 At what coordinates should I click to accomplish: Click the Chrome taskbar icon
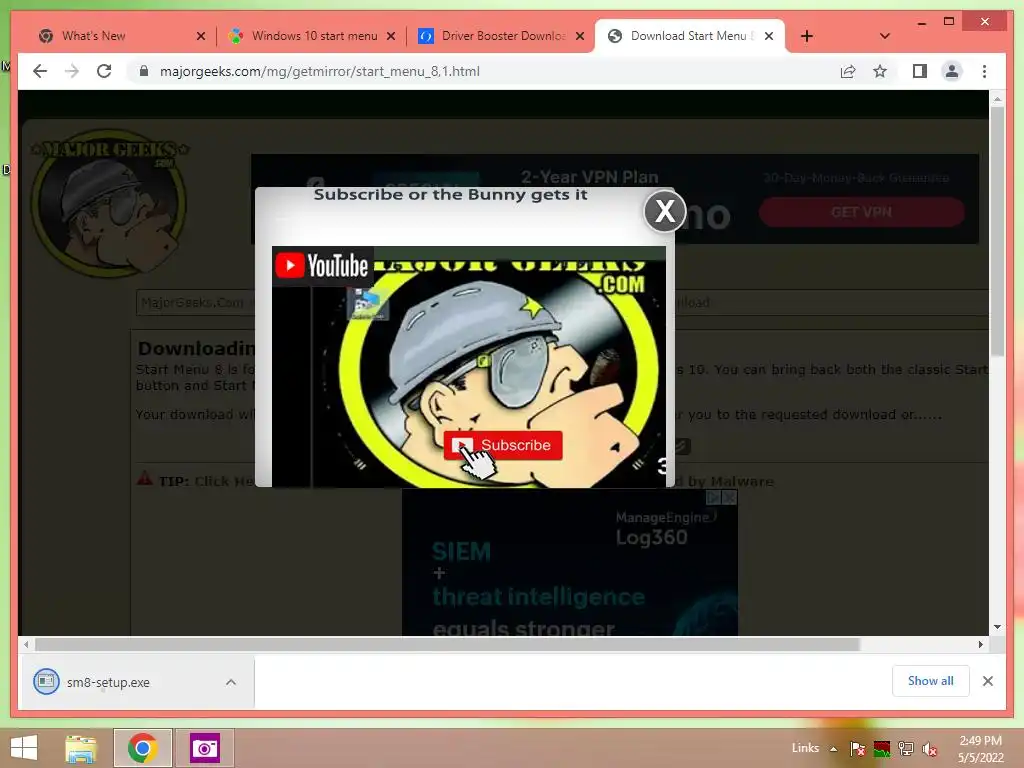point(142,748)
